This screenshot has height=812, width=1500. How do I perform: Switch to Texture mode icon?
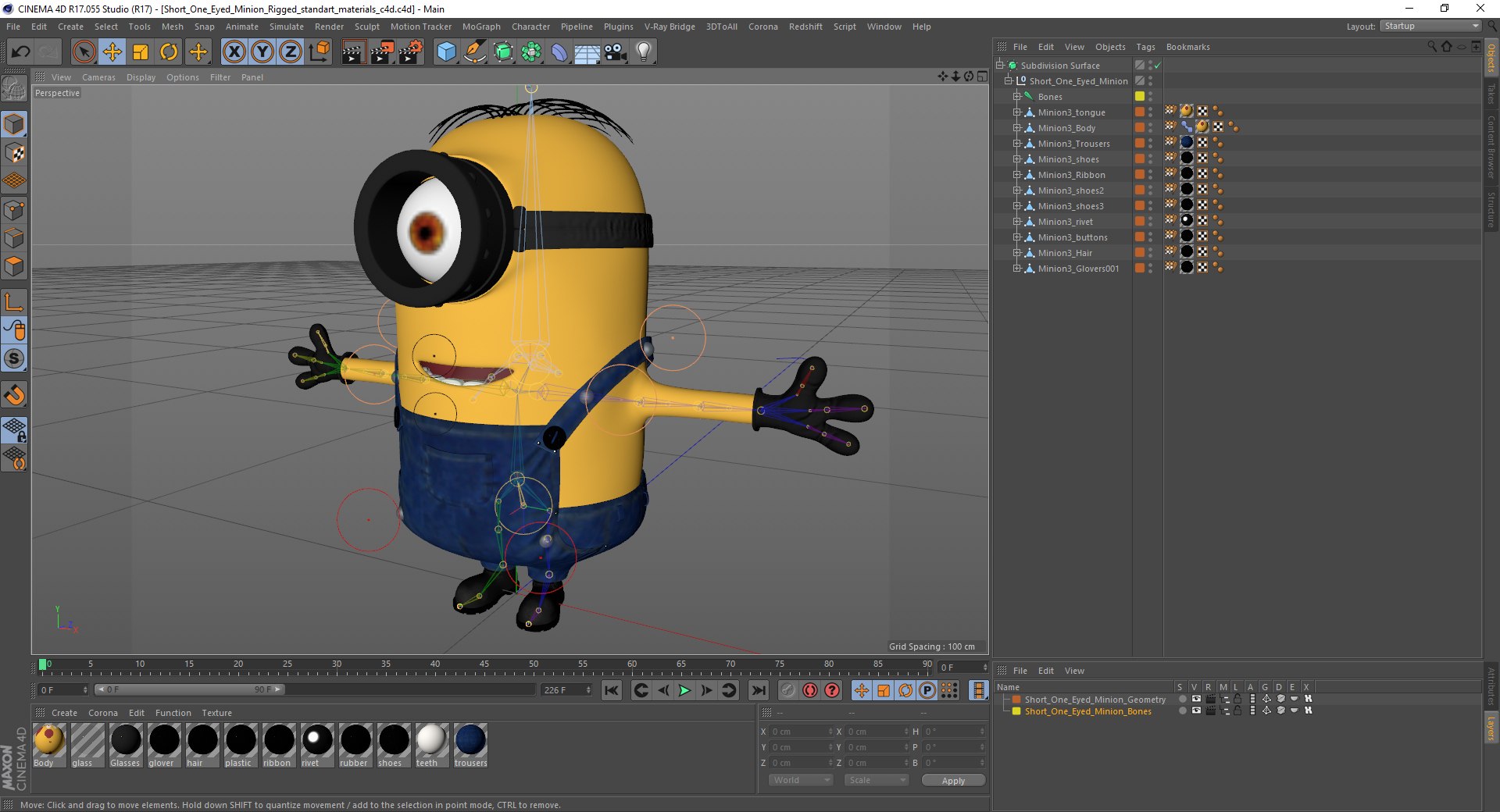click(x=15, y=153)
